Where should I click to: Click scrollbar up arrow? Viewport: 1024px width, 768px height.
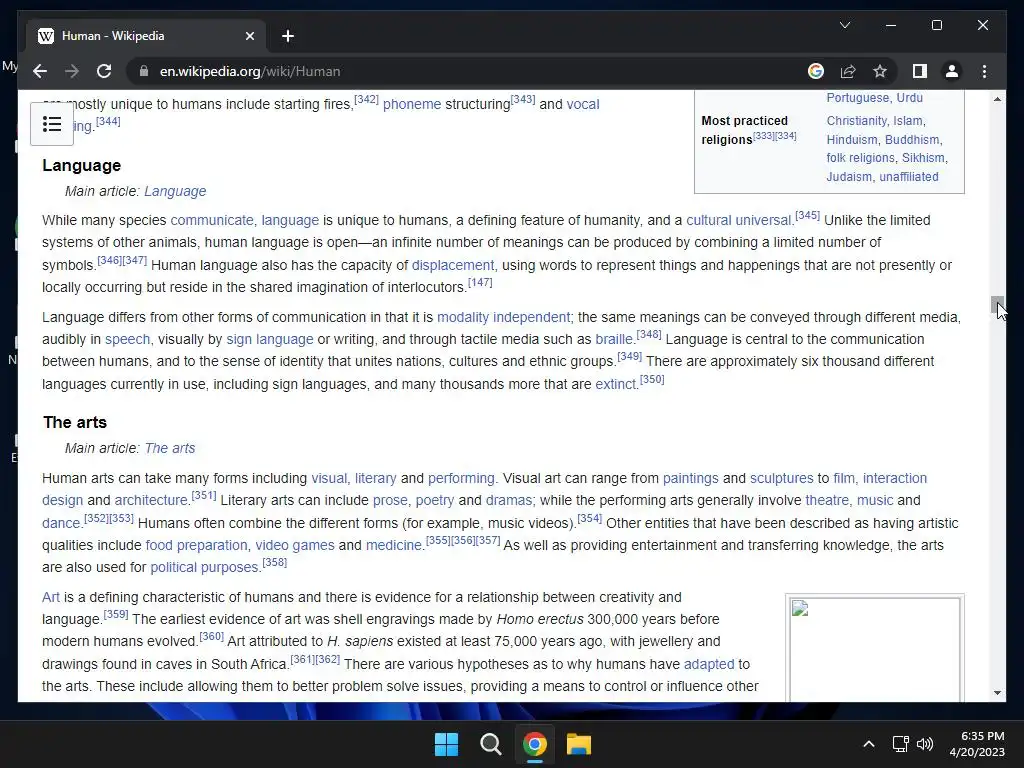click(x=997, y=99)
